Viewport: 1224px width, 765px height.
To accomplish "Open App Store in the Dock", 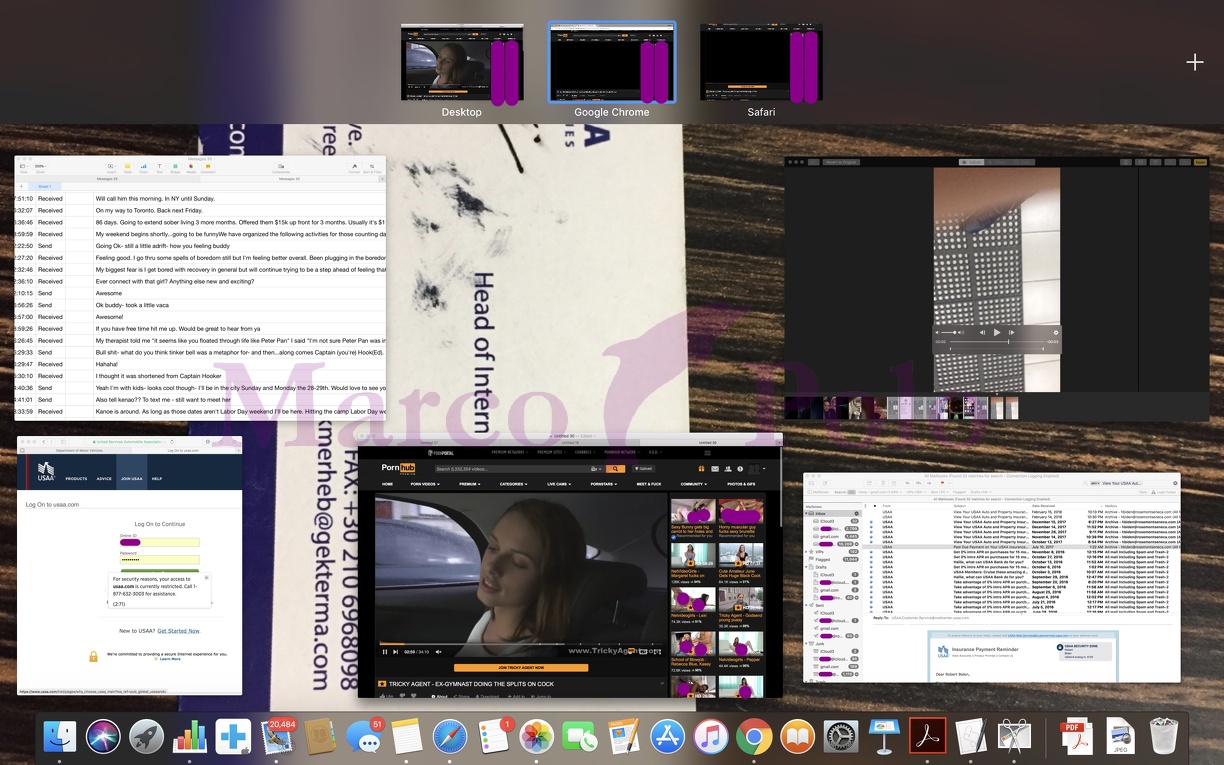I will pos(667,738).
